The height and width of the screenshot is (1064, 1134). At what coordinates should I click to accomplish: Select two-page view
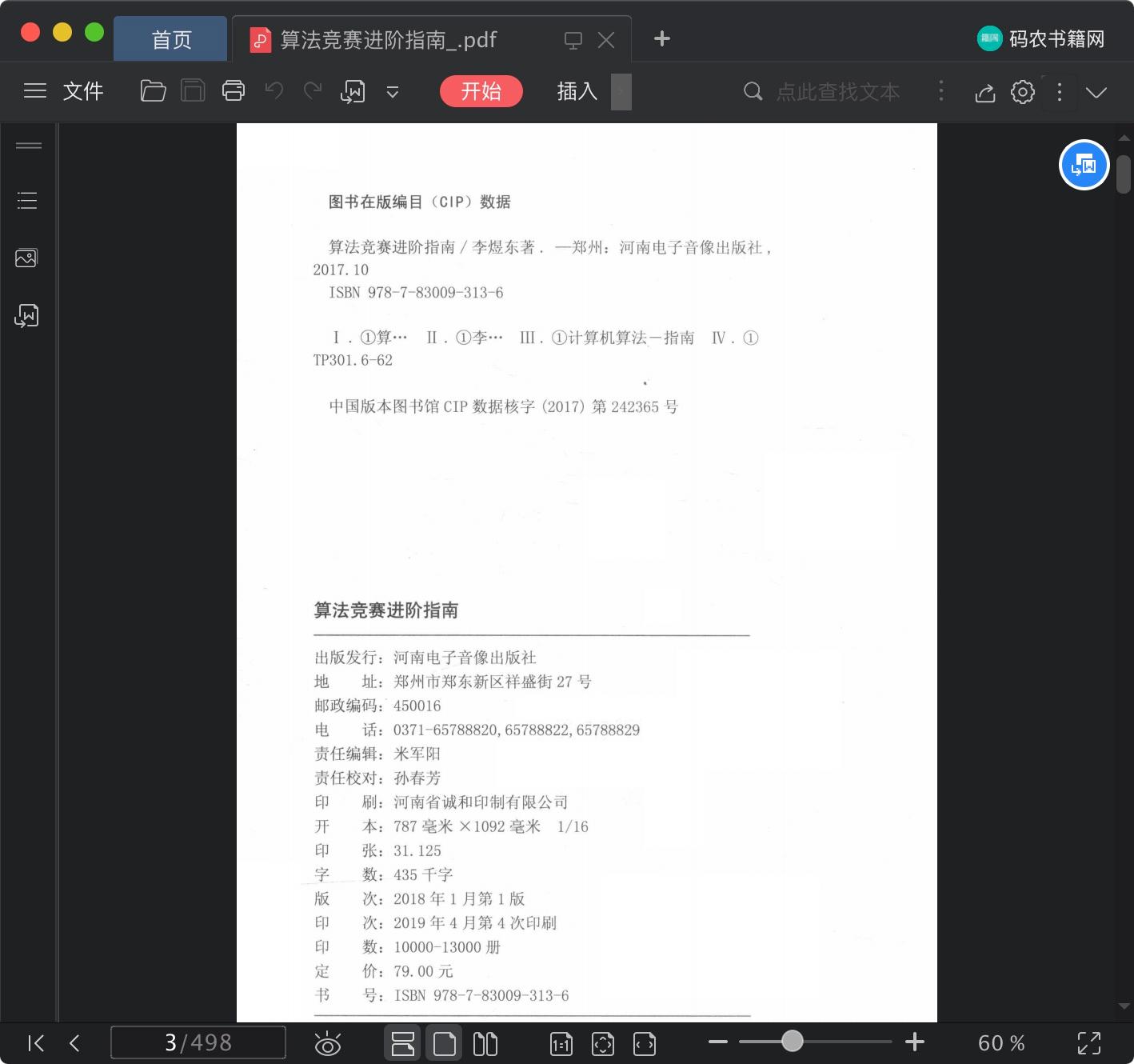tap(485, 1044)
